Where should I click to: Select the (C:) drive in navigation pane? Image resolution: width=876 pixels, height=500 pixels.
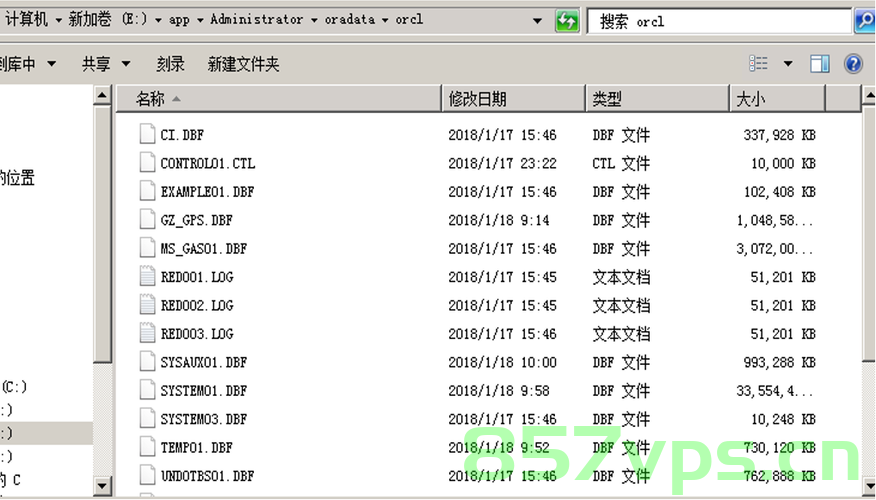(14, 386)
